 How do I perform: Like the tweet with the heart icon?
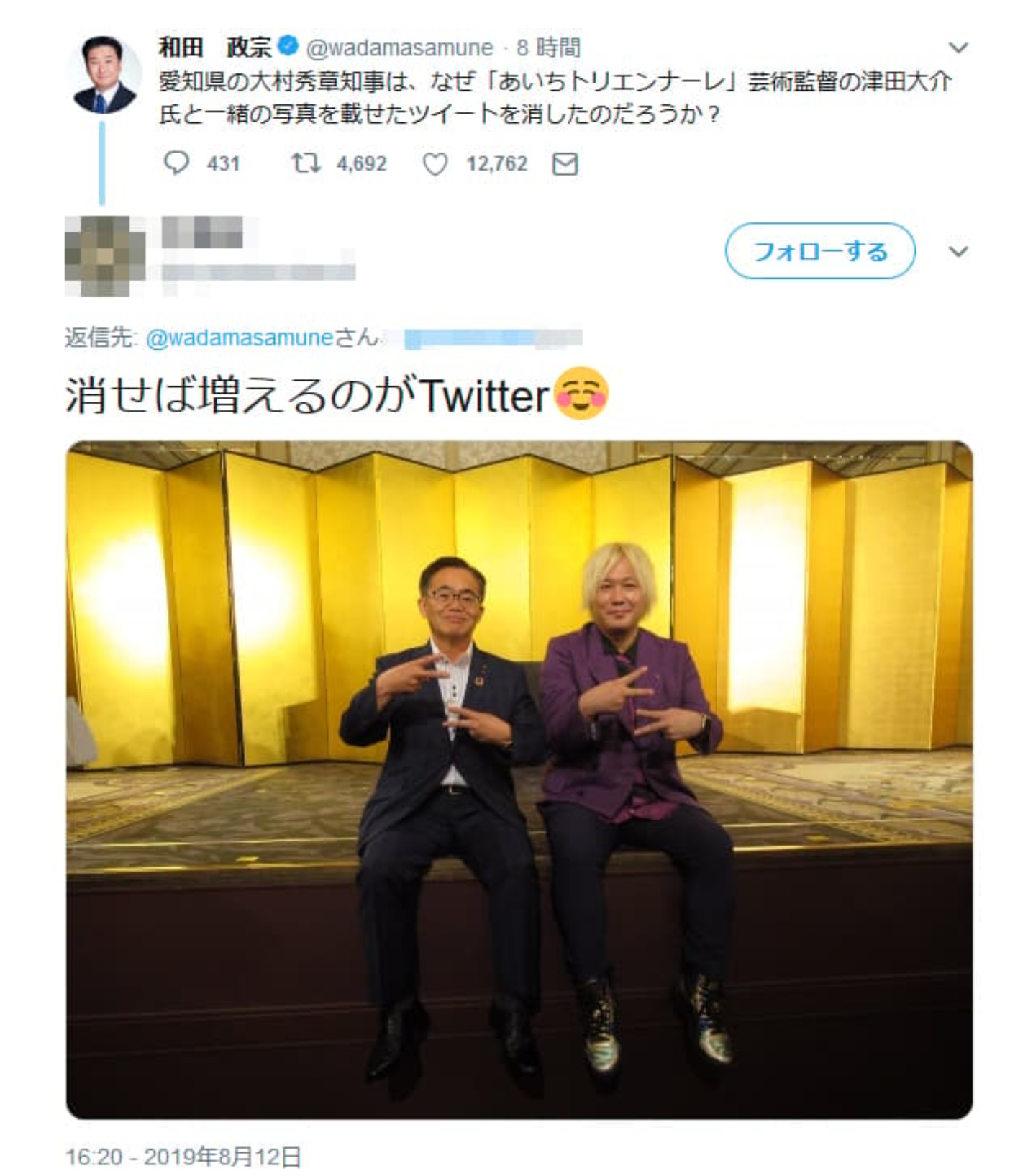pos(435,164)
